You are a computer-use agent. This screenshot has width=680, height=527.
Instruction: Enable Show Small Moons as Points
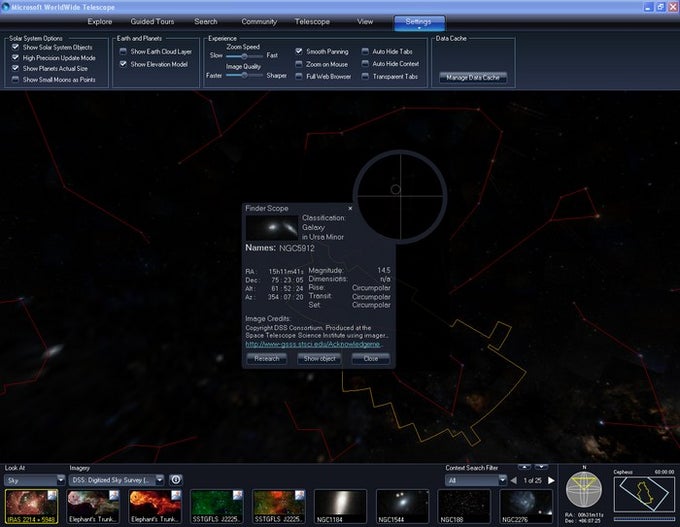tap(16, 79)
